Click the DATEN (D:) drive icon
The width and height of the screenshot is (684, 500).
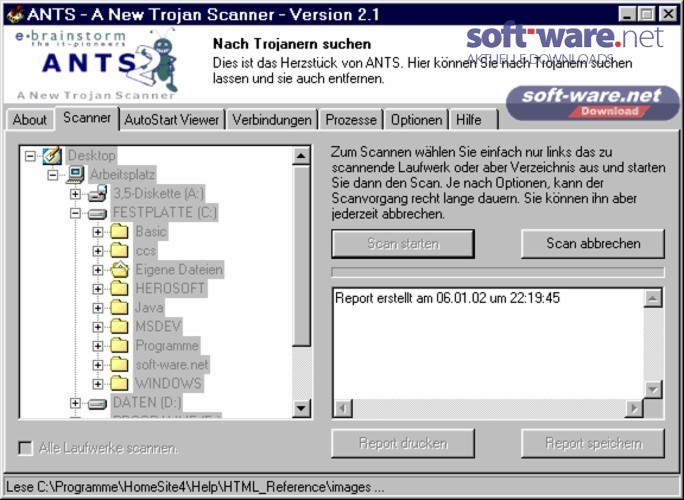(x=97, y=404)
